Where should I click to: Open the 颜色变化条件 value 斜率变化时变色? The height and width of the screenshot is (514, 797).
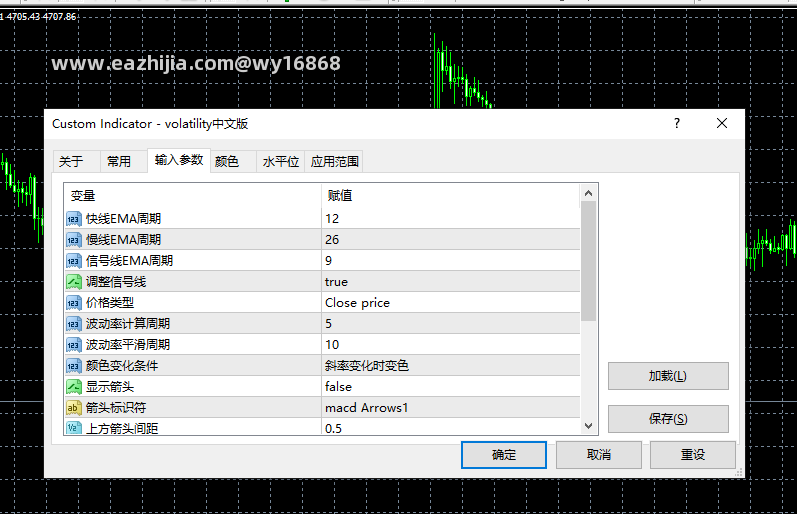(451, 366)
